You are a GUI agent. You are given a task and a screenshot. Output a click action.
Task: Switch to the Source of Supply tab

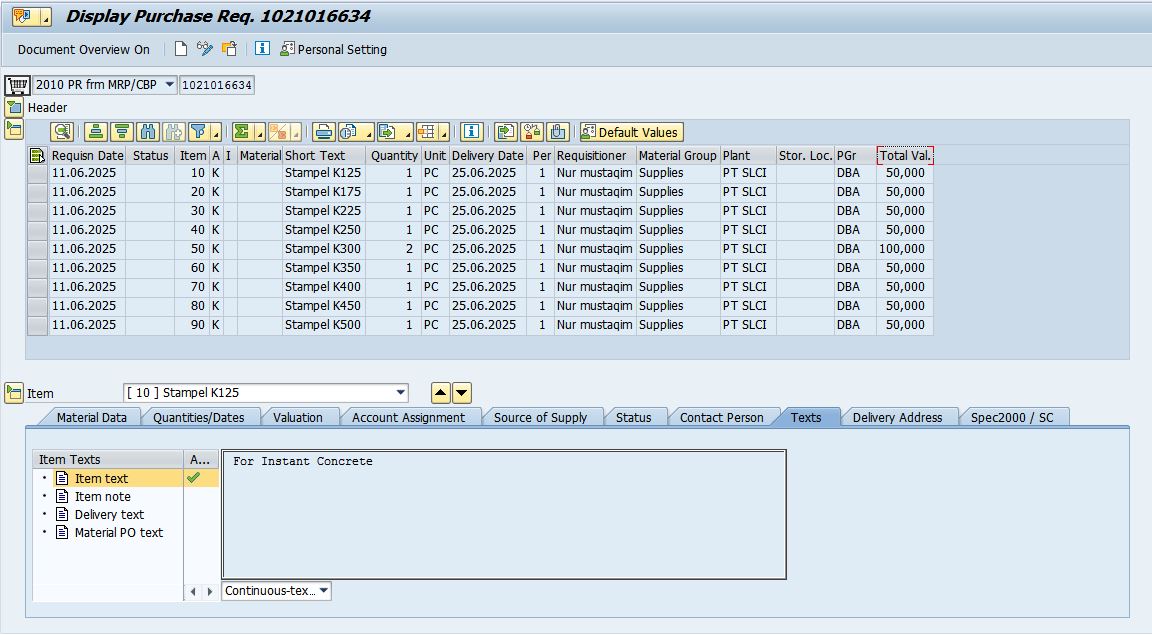pos(540,417)
